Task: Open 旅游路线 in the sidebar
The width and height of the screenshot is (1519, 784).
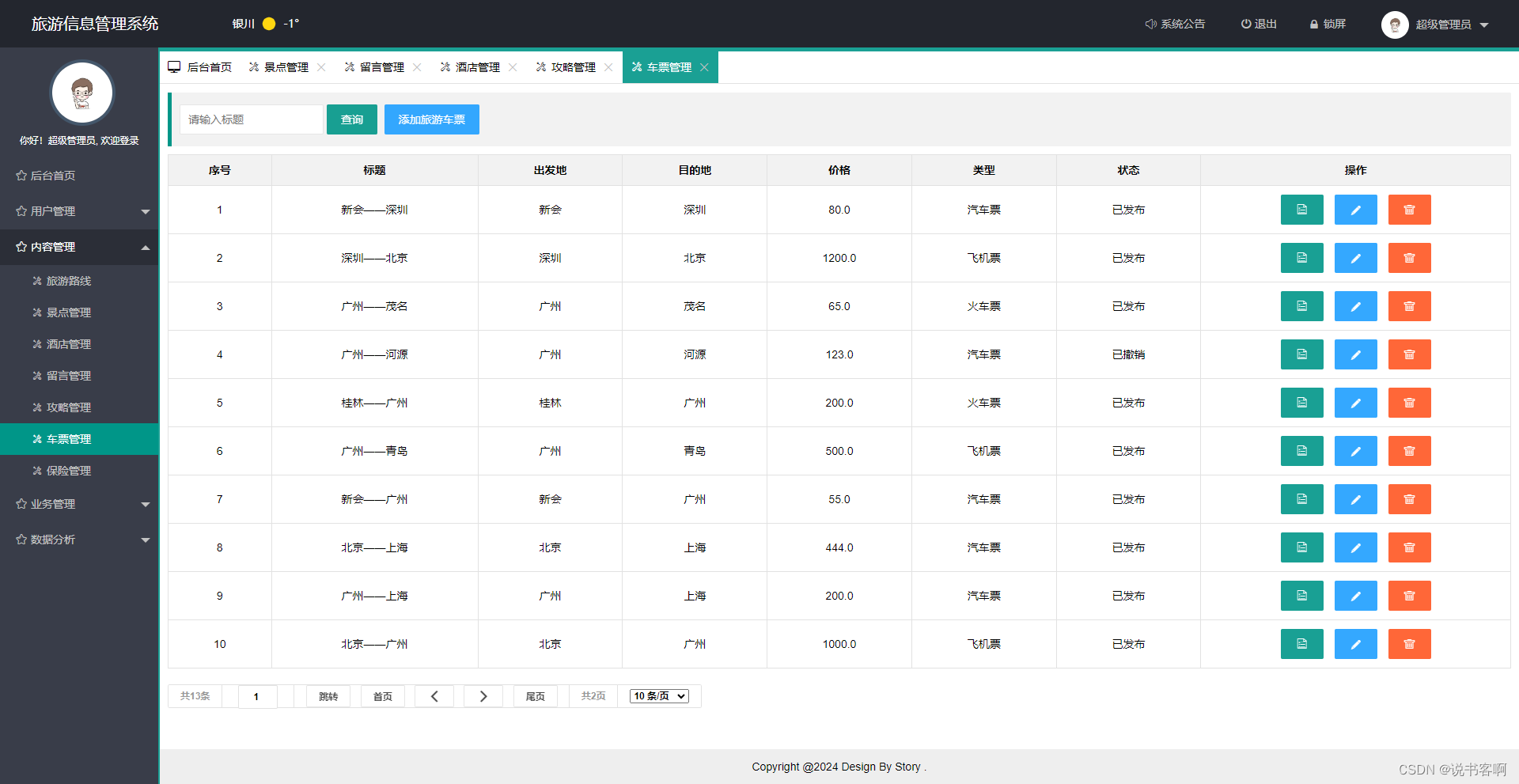Action: click(x=79, y=281)
